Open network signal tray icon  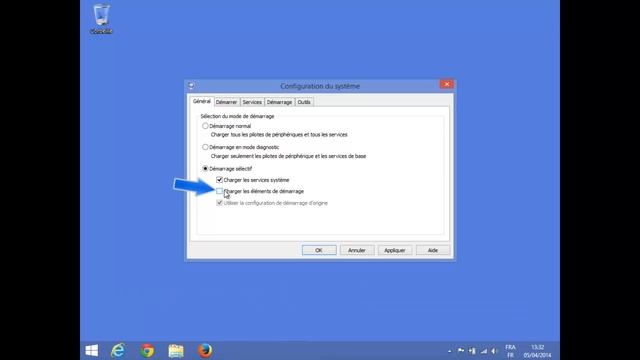tap(484, 351)
